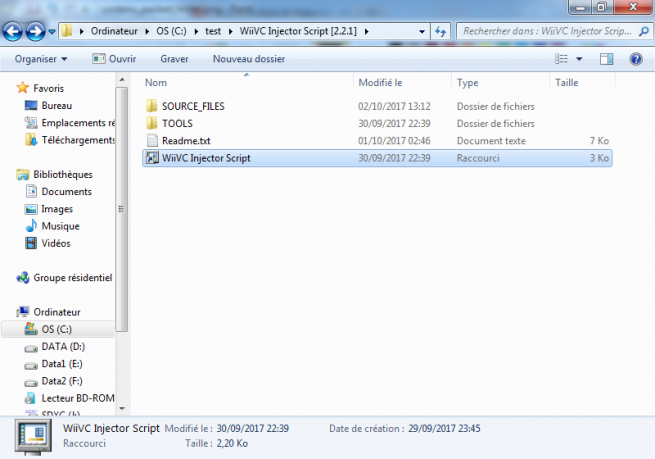Expand the arrow after Ordinateur in the path

pos(147,31)
